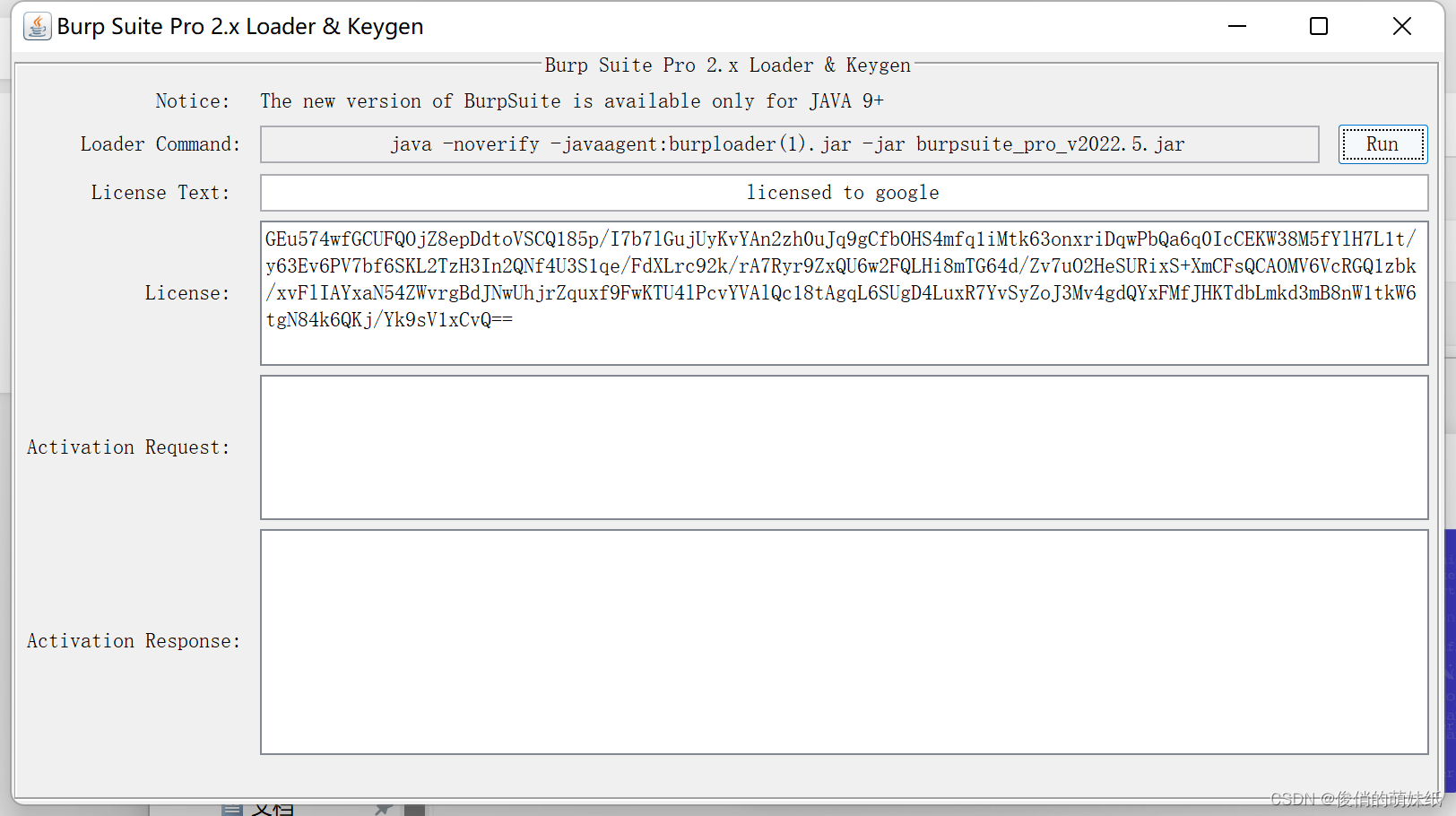Click the 'Notice:' label
1456x816 pixels.
click(x=192, y=101)
